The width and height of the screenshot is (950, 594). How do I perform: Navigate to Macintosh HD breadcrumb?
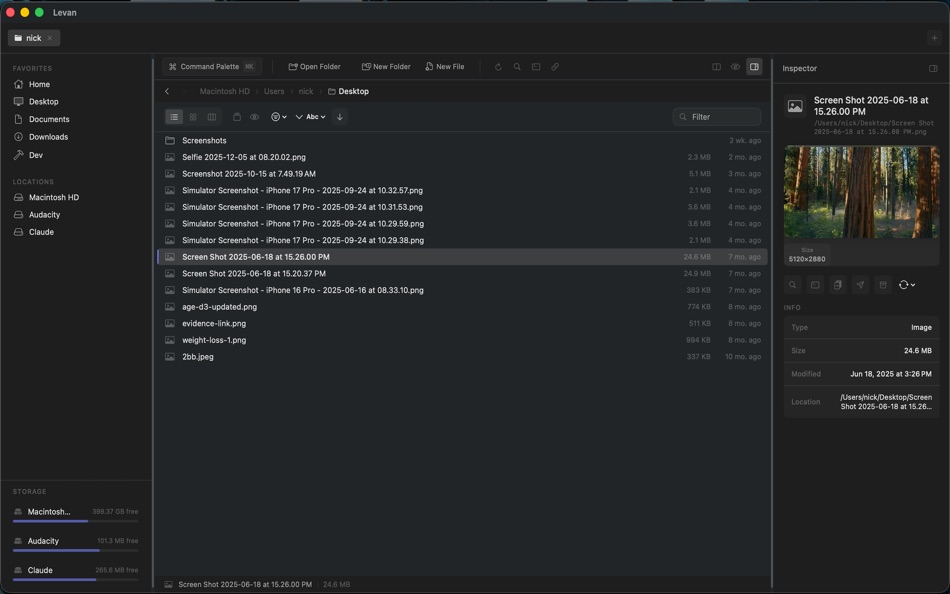tap(224, 92)
